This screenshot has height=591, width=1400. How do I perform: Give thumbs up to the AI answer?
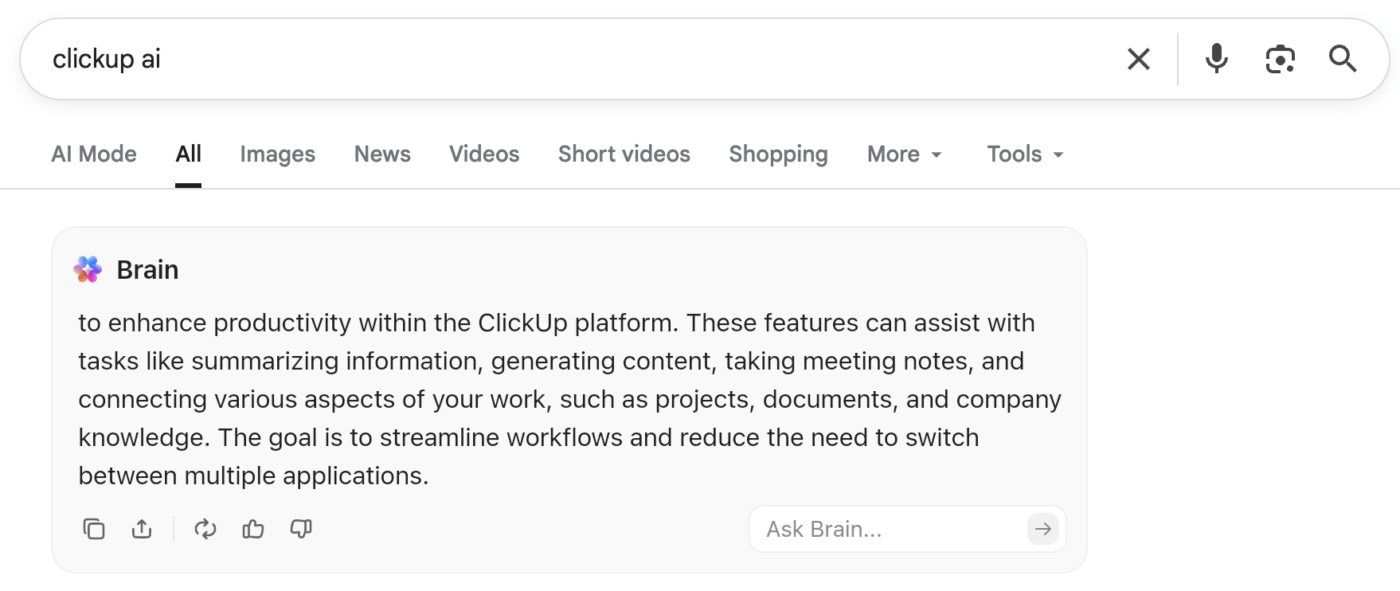252,529
